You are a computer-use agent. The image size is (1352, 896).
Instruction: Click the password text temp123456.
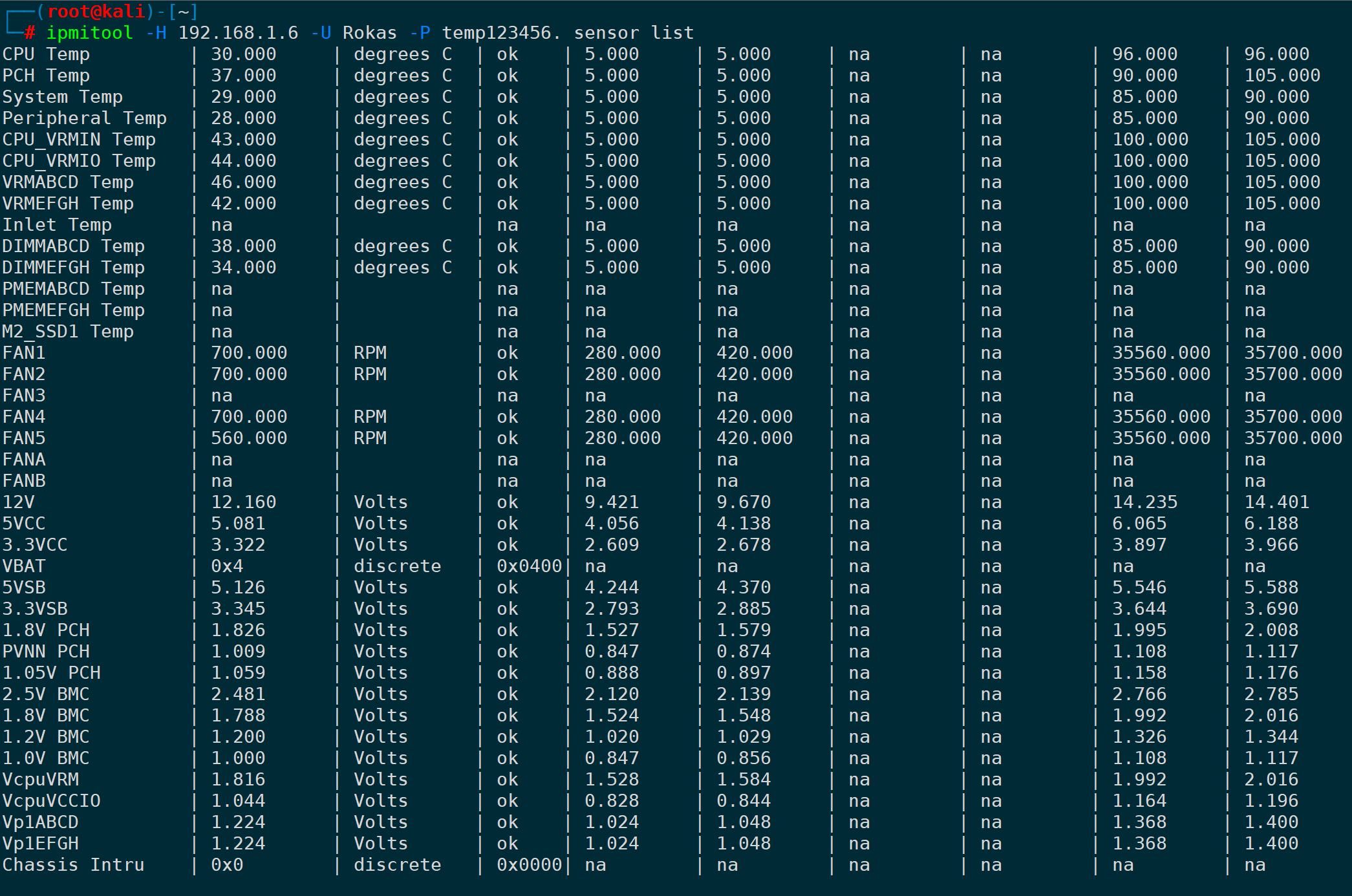pyautogui.click(x=500, y=32)
